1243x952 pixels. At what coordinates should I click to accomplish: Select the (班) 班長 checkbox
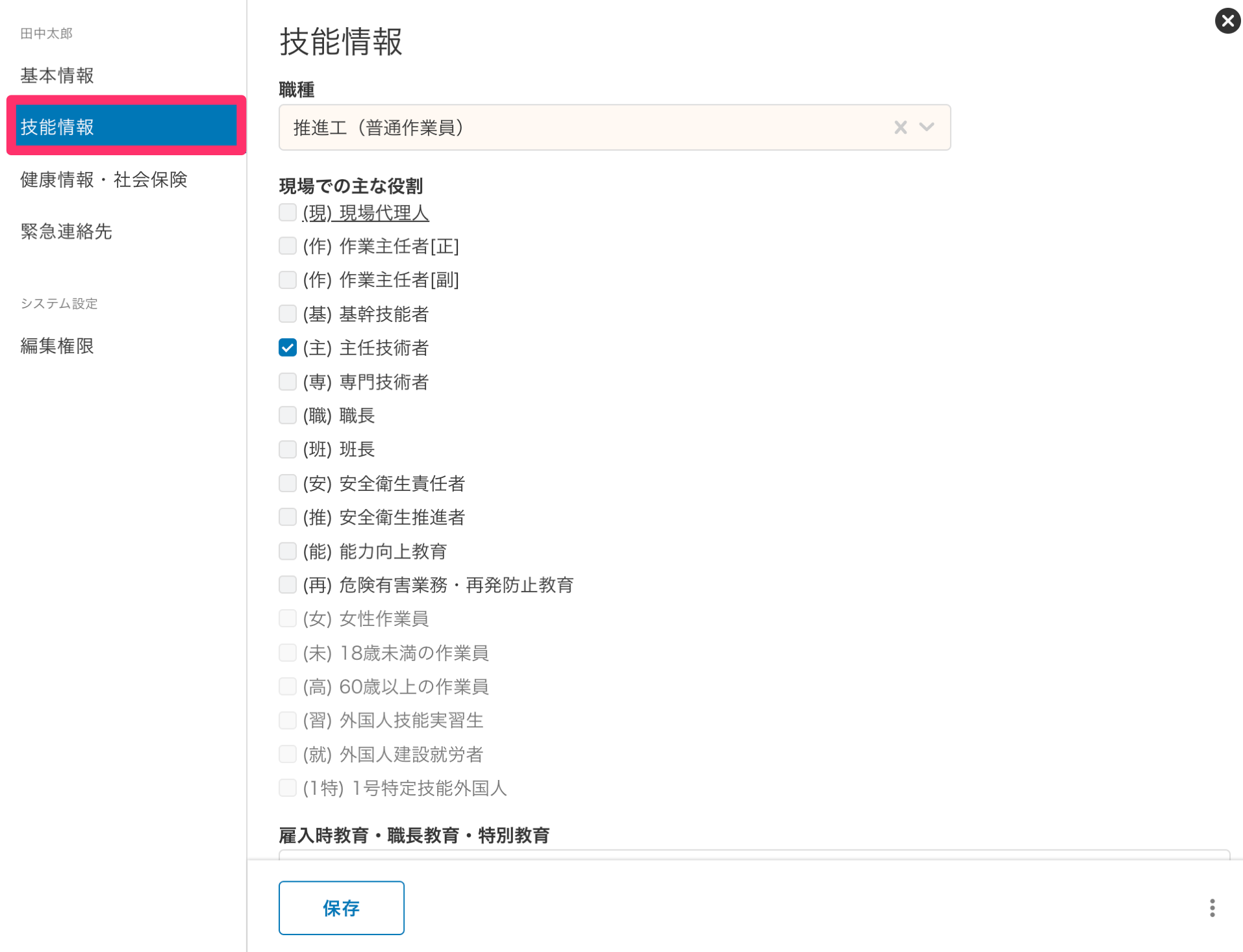pyautogui.click(x=287, y=449)
